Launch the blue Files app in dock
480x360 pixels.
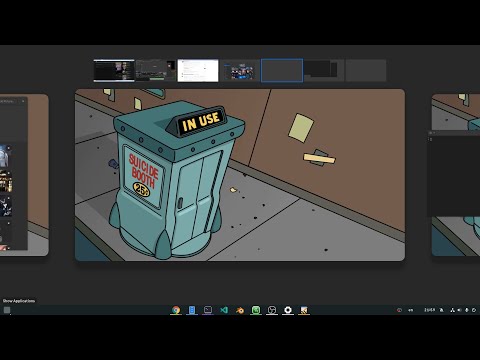192,310
